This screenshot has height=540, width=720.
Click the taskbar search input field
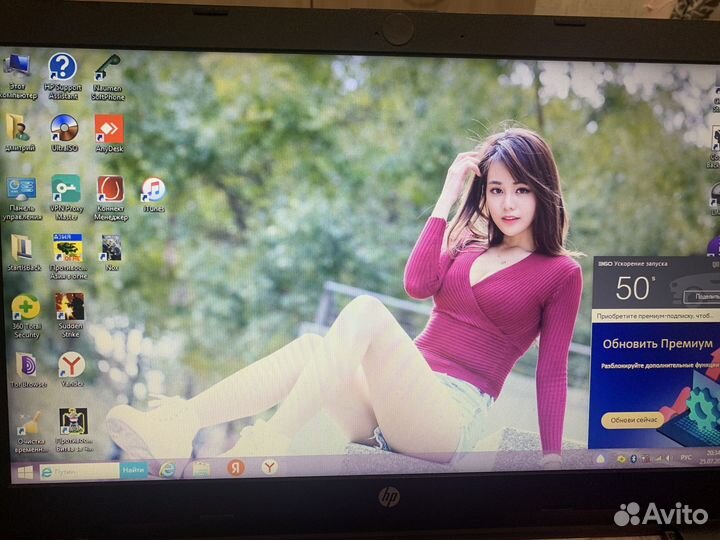click(x=79, y=471)
